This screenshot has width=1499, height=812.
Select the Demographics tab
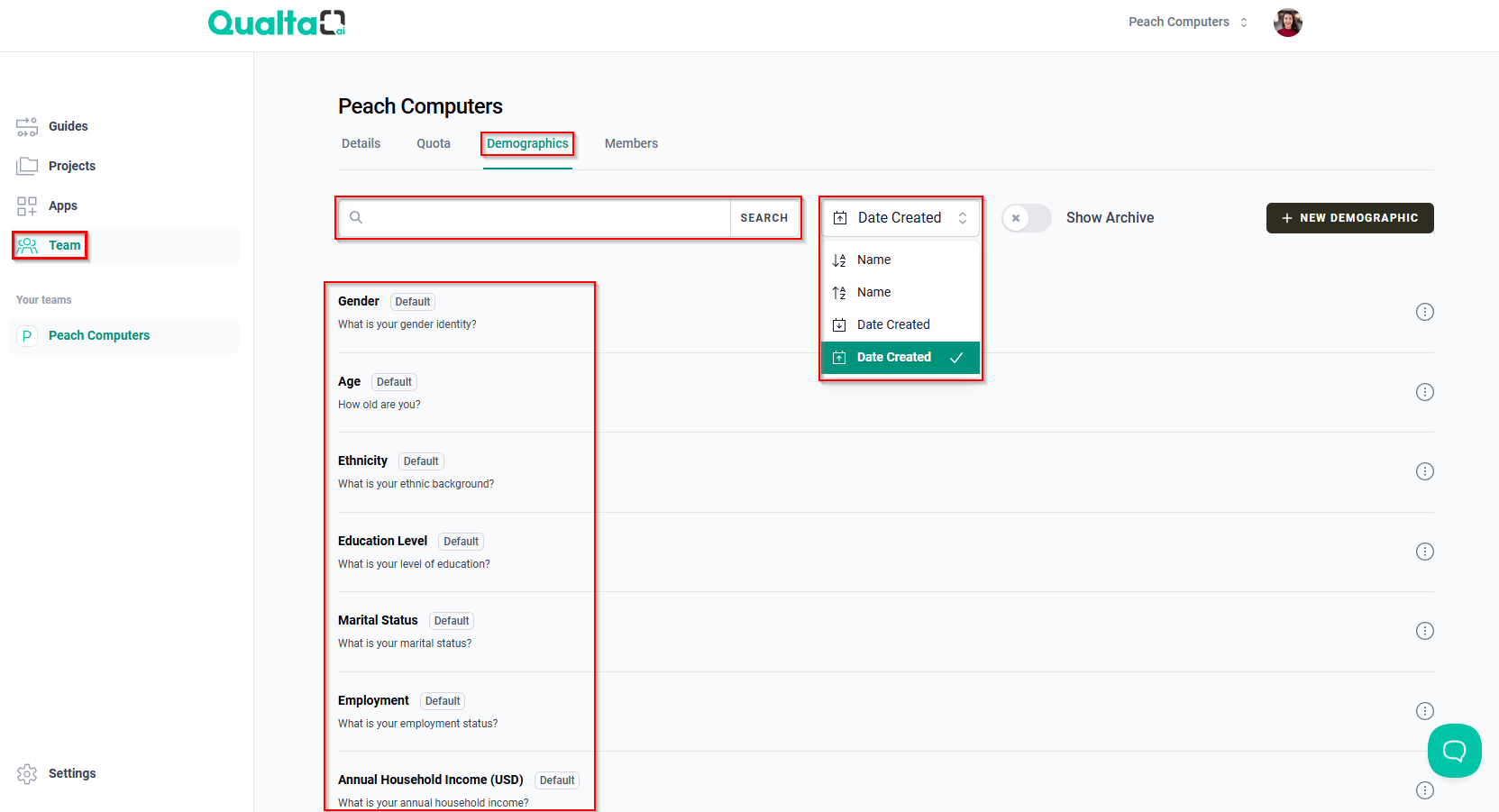pos(527,143)
